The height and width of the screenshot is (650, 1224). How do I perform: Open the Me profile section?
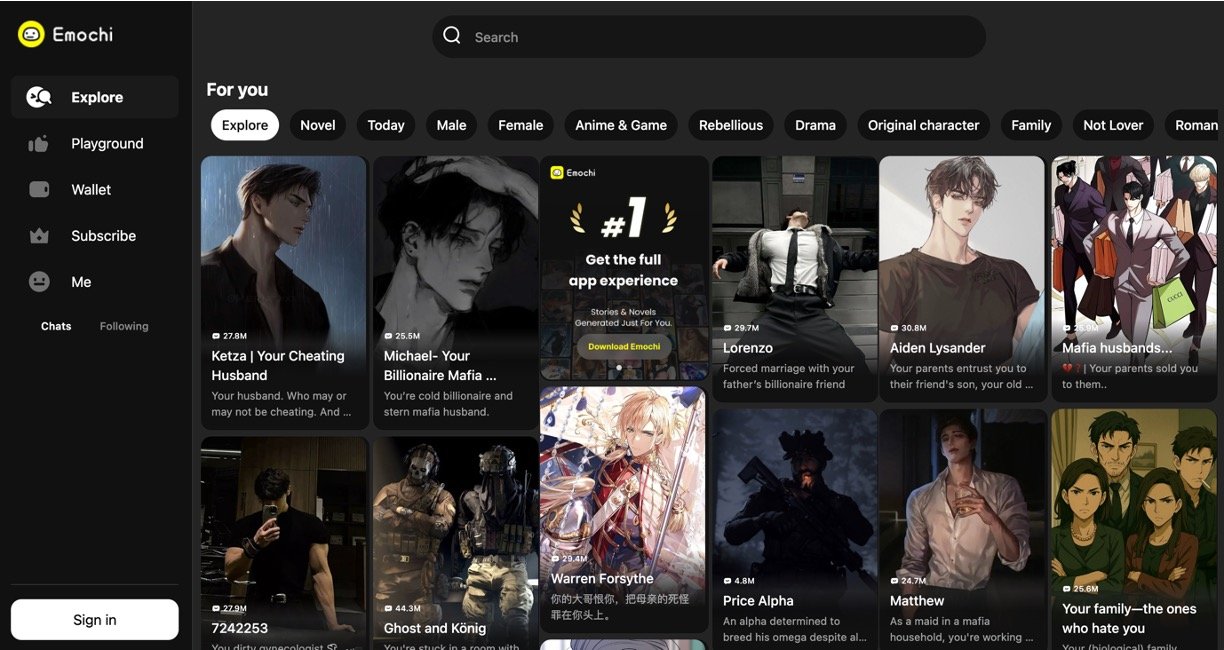95,282
